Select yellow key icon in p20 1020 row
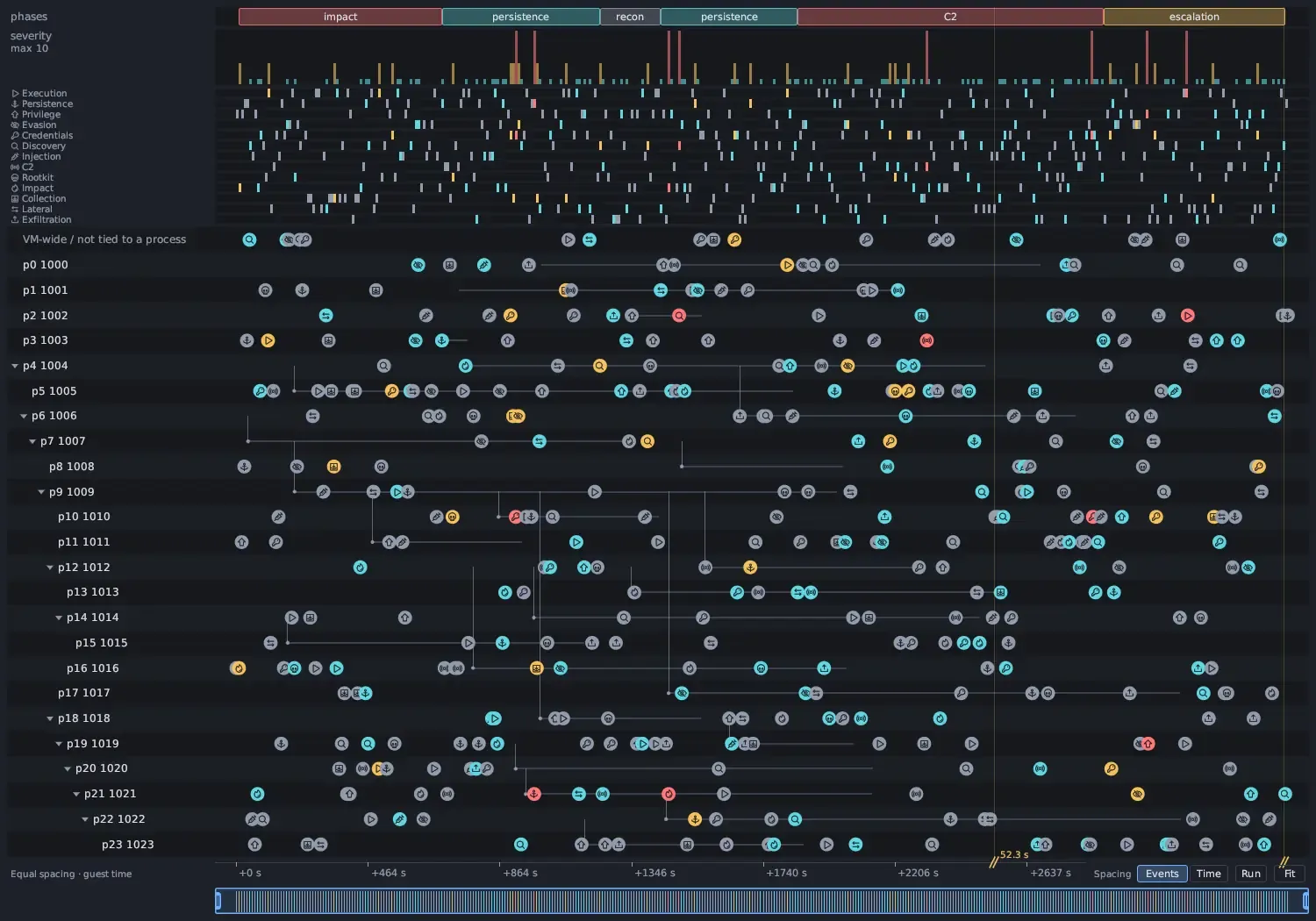Image resolution: width=1316 pixels, height=921 pixels. [1111, 768]
